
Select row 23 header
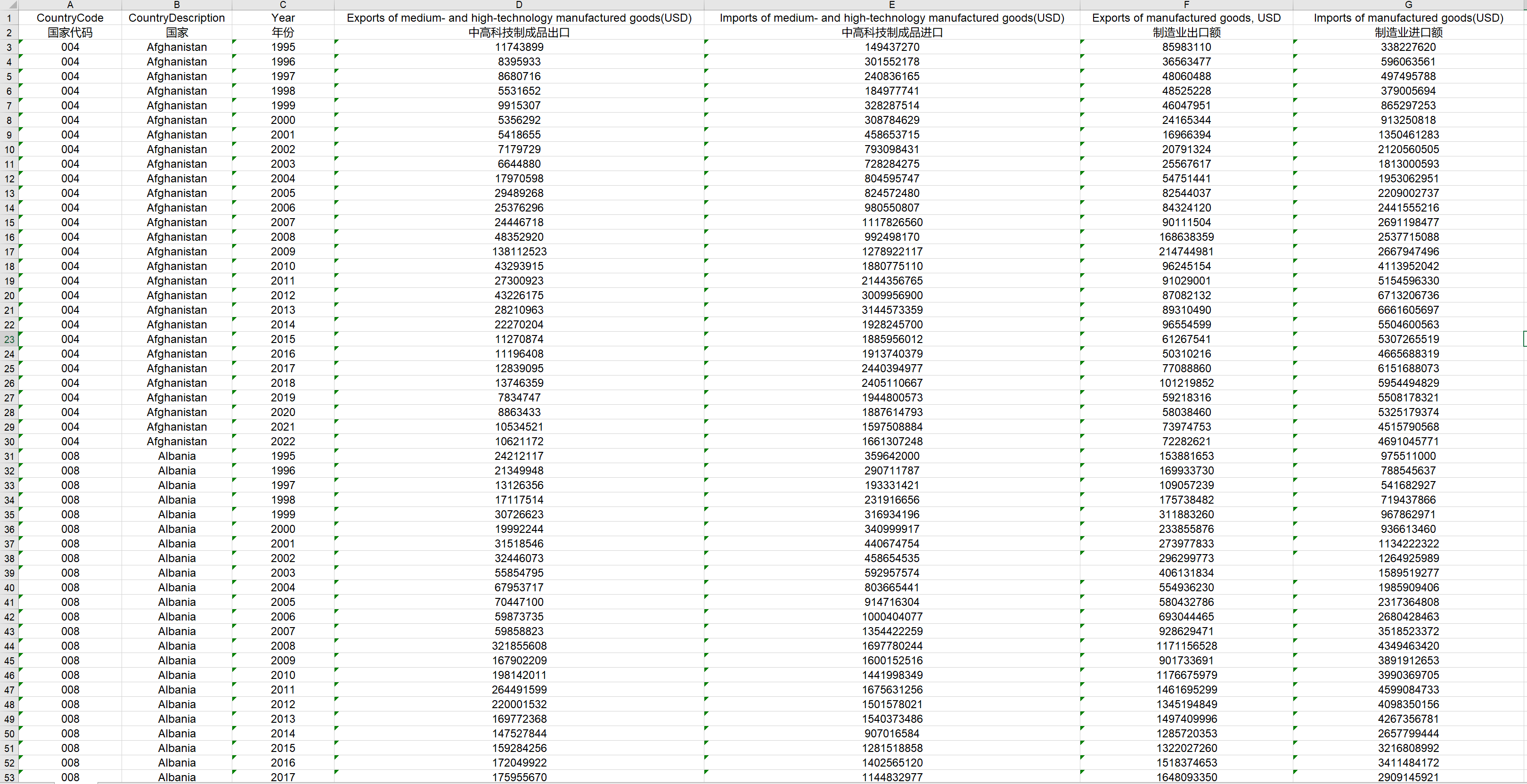point(9,340)
